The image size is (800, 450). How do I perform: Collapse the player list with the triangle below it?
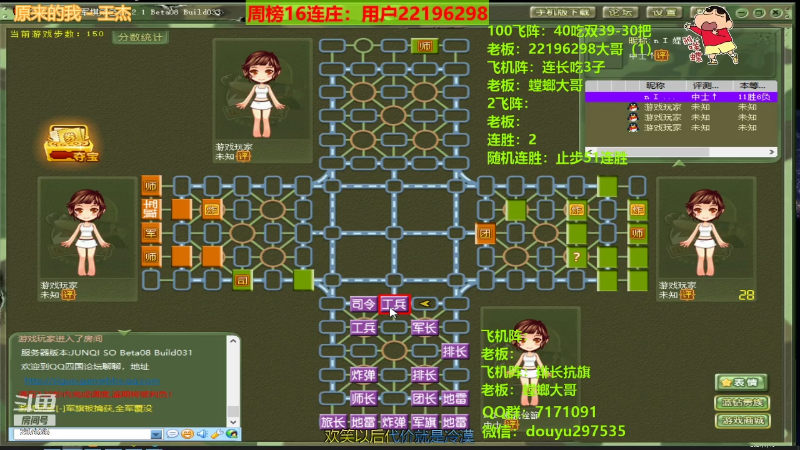click(x=679, y=163)
